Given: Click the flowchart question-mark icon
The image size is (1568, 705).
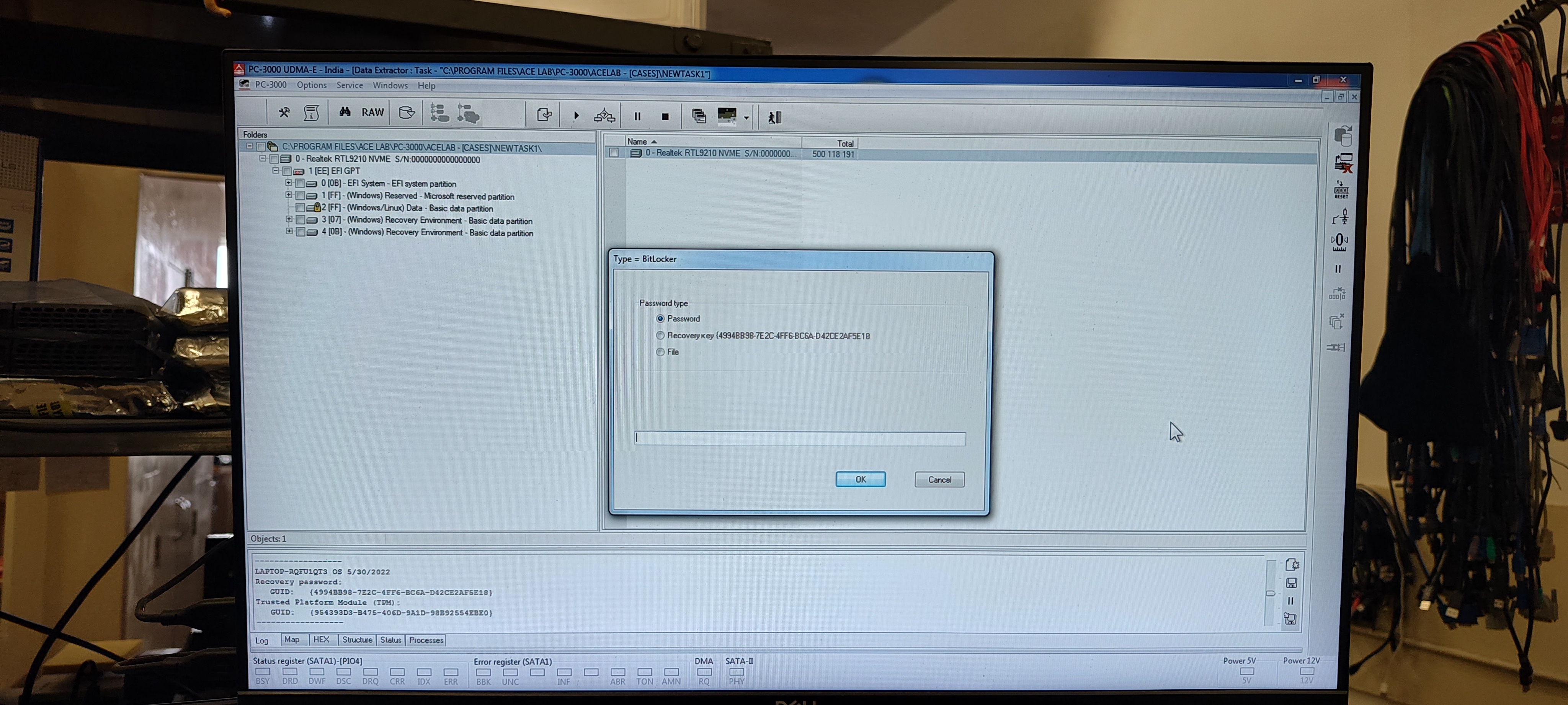Looking at the screenshot, I should point(604,116).
